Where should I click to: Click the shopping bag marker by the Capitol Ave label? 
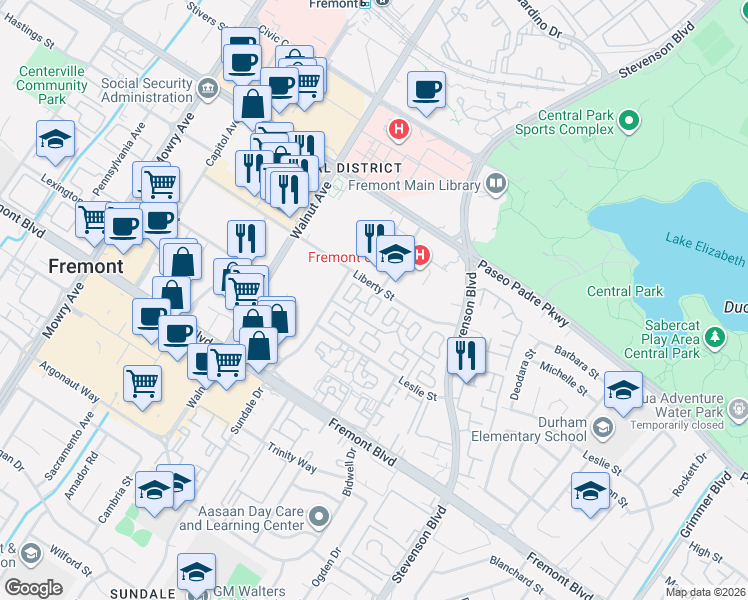pos(253,104)
